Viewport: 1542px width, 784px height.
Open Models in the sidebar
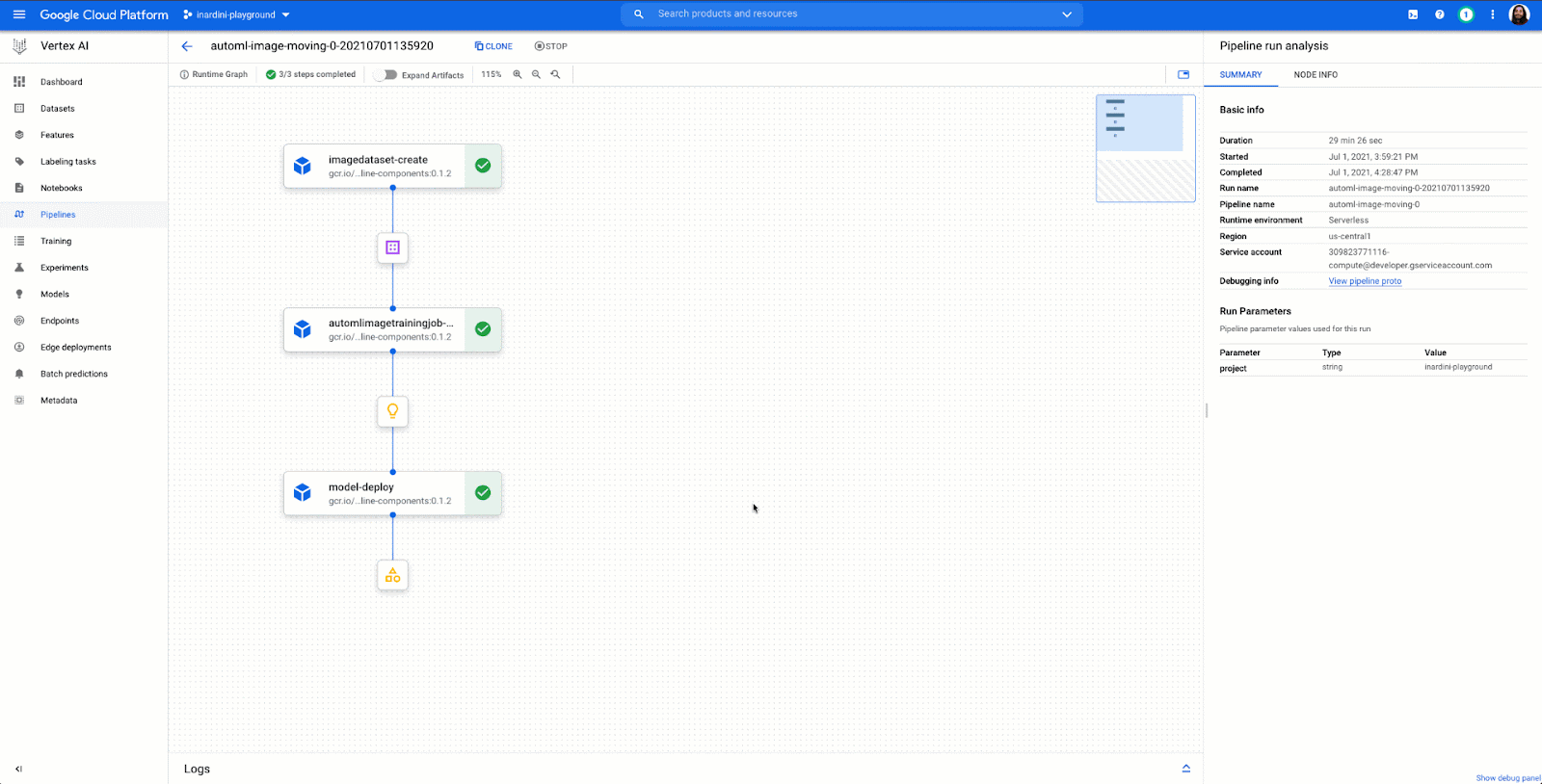pos(55,294)
